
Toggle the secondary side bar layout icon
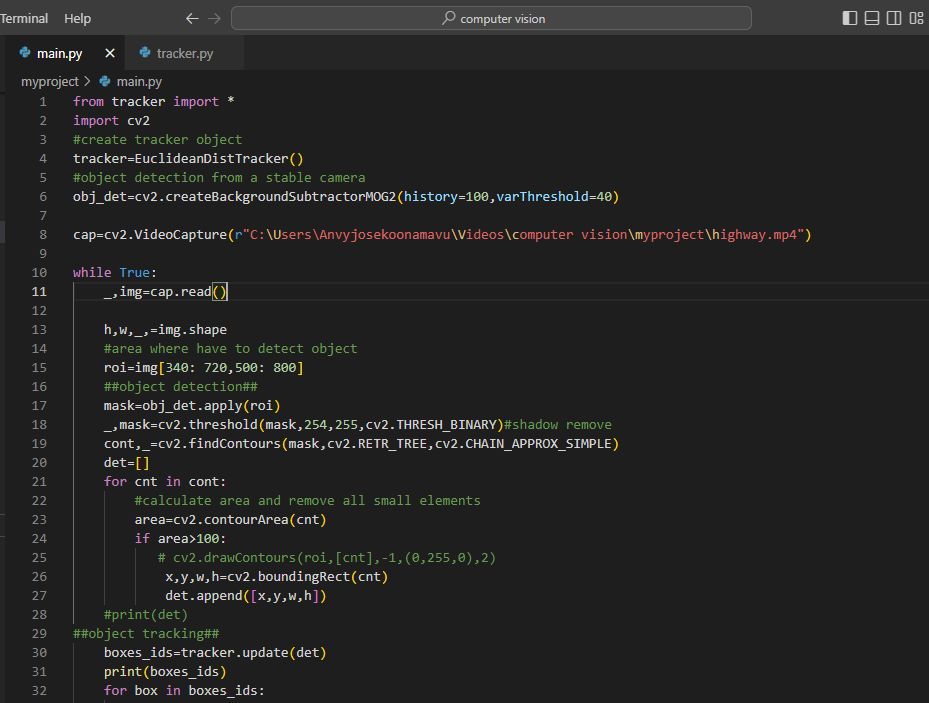tap(894, 18)
